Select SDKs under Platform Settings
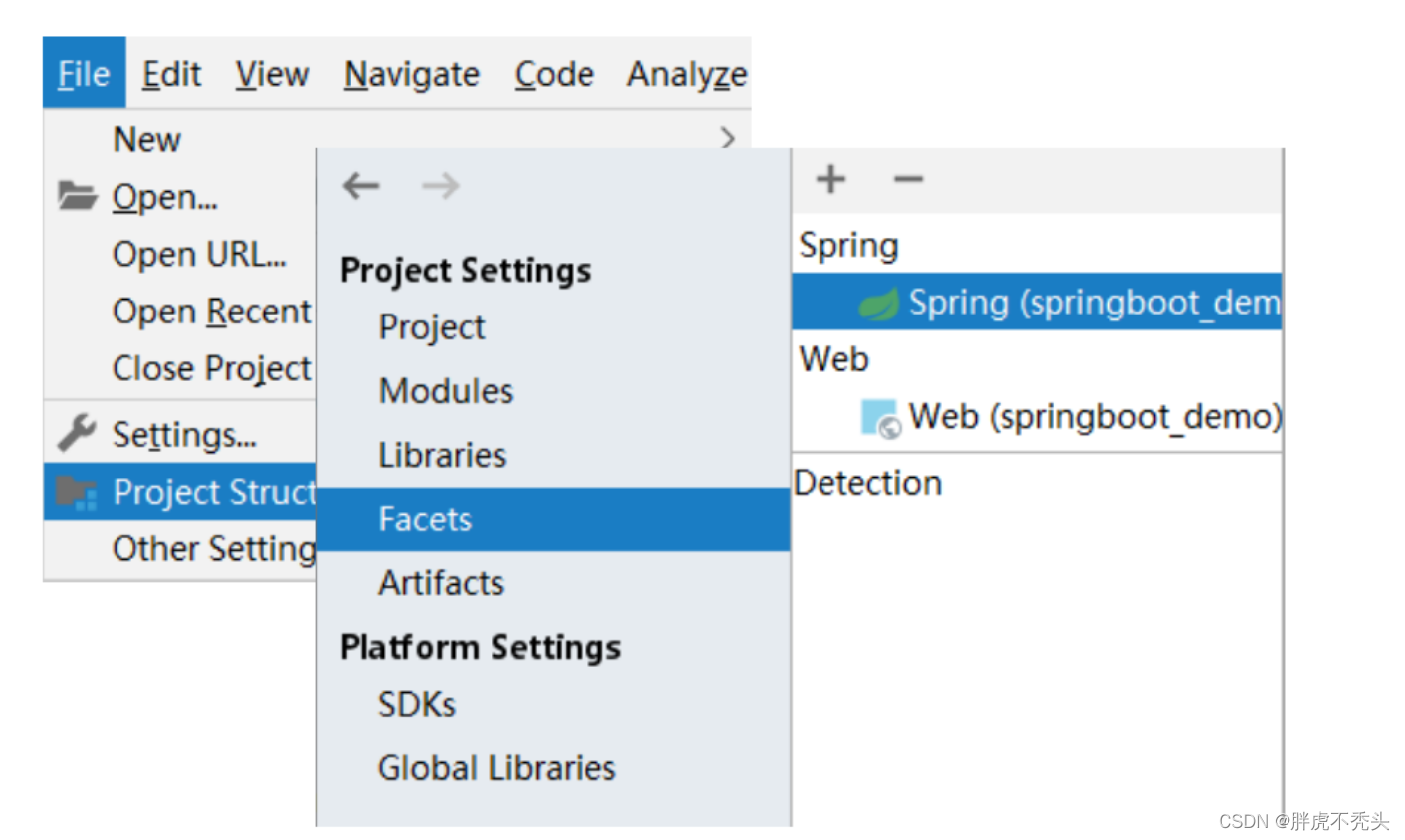 coord(417,705)
